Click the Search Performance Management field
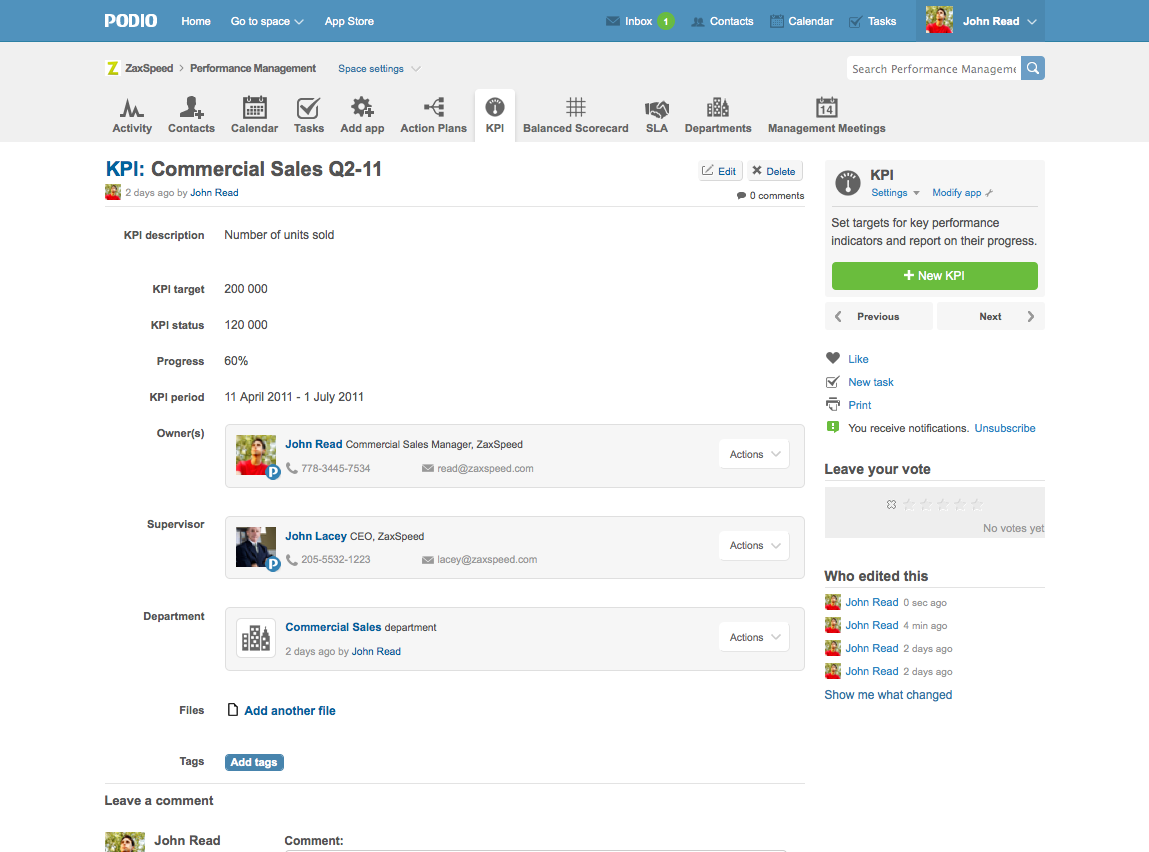 point(932,69)
